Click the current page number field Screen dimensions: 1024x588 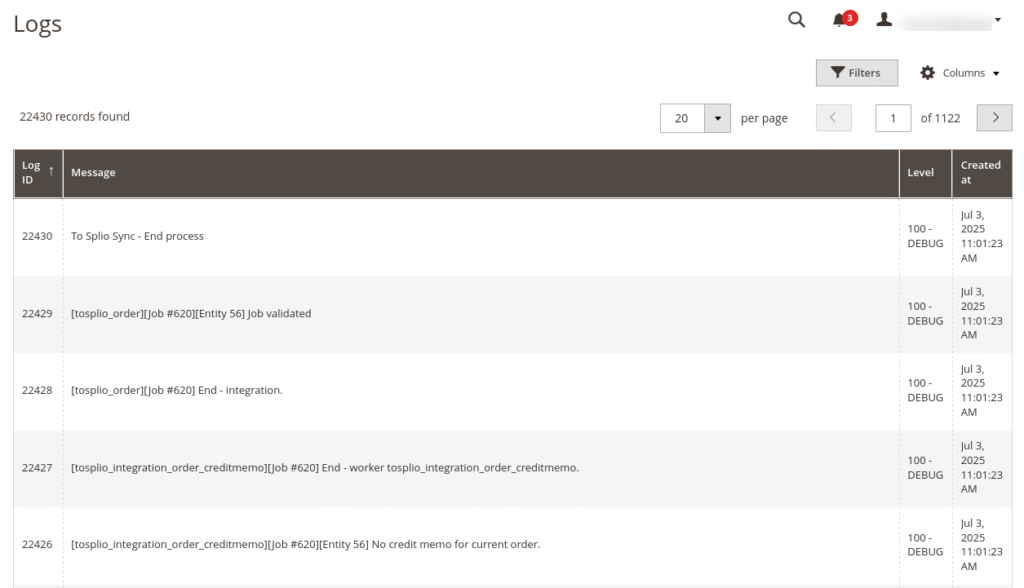click(x=892, y=118)
